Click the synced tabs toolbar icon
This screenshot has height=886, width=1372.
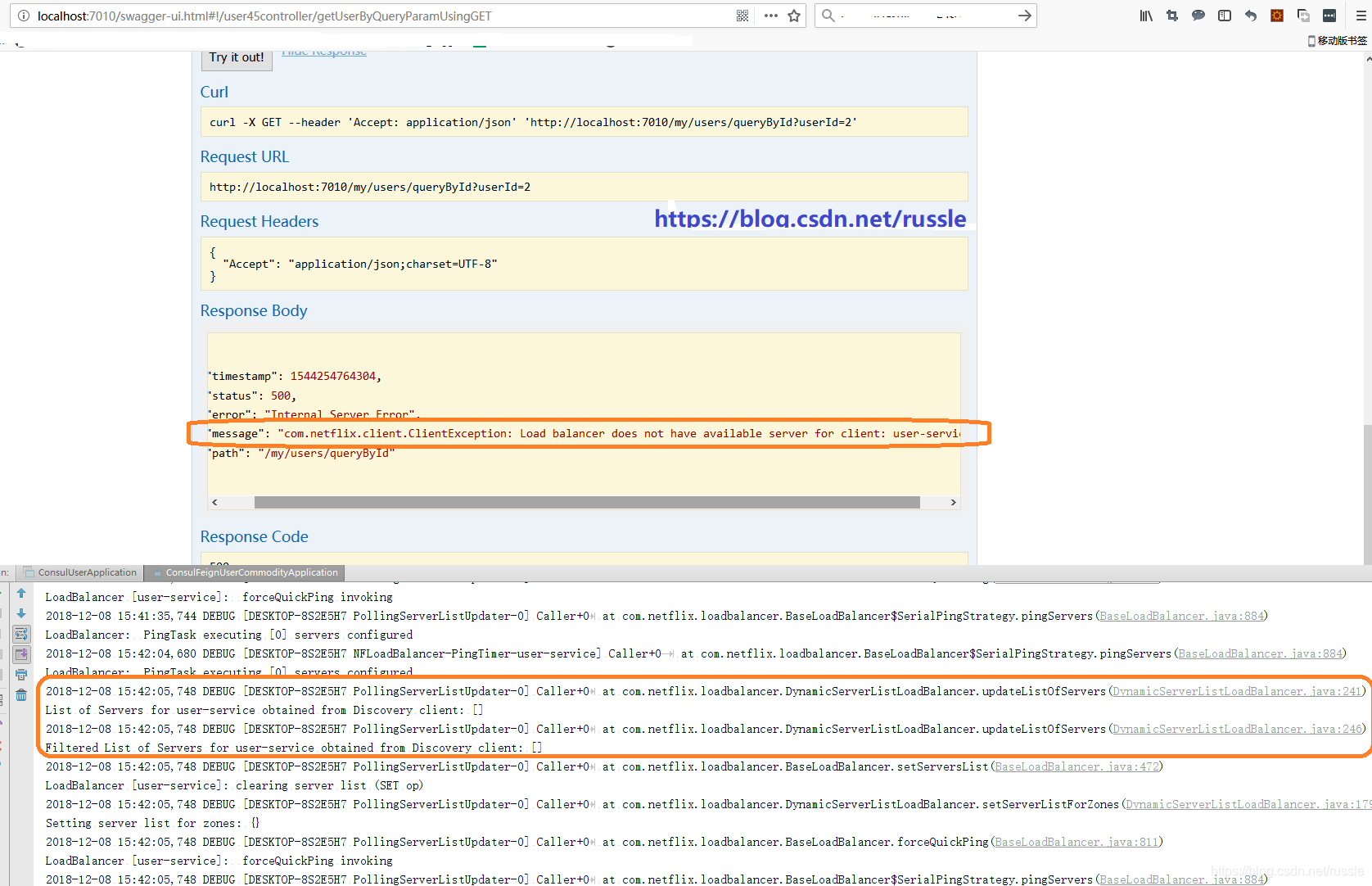pyautogui.click(x=1303, y=16)
